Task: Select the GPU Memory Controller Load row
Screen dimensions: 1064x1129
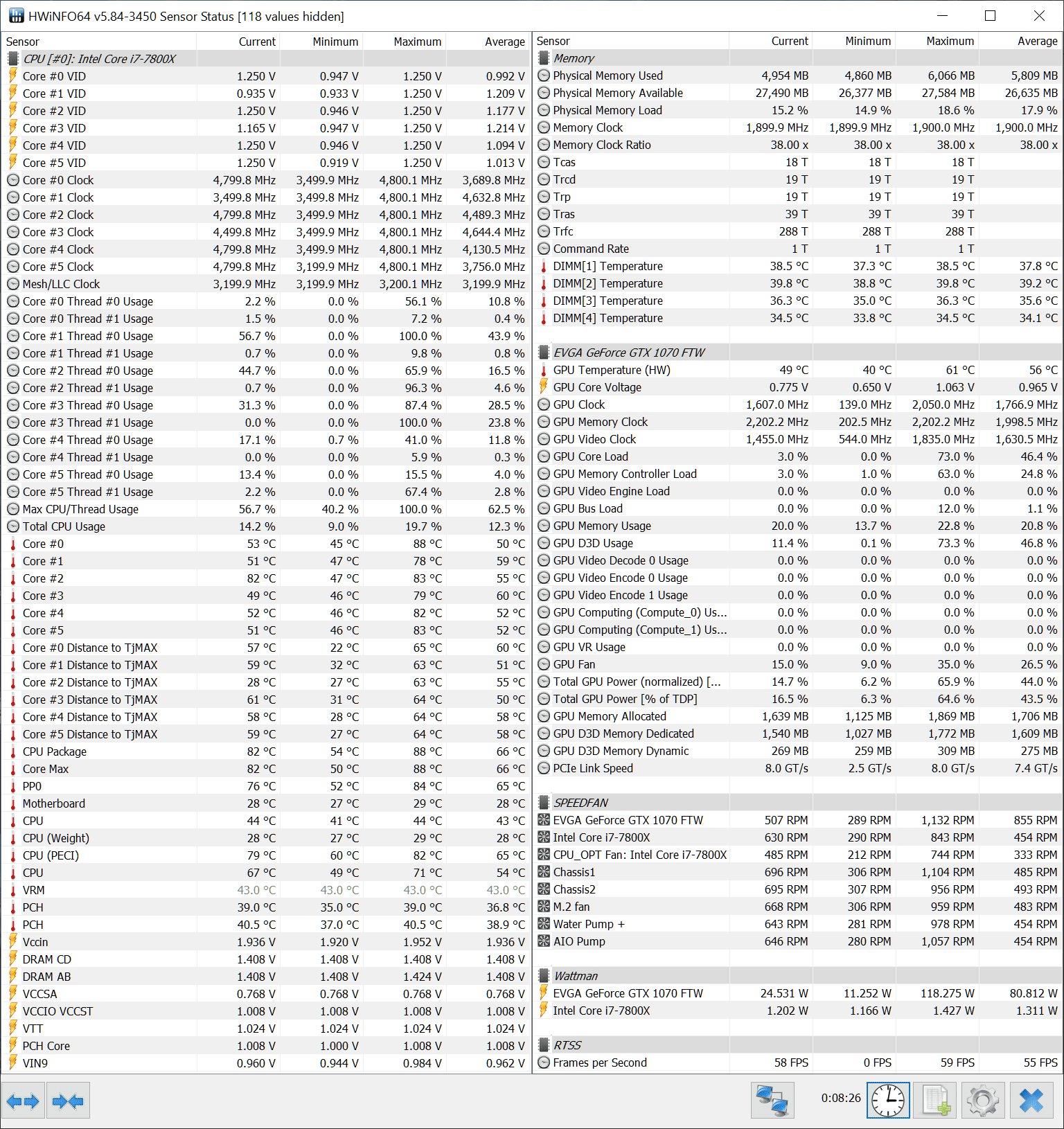Action: pos(797,474)
